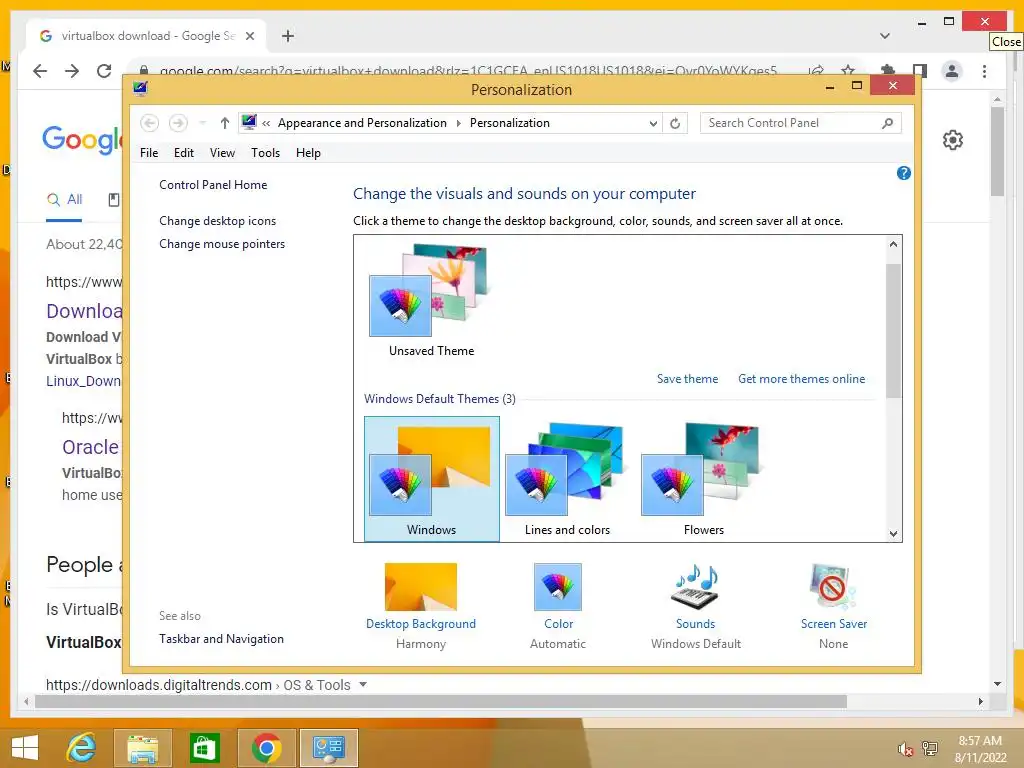
Task: Open Help via the blue question mark
Action: tap(904, 173)
